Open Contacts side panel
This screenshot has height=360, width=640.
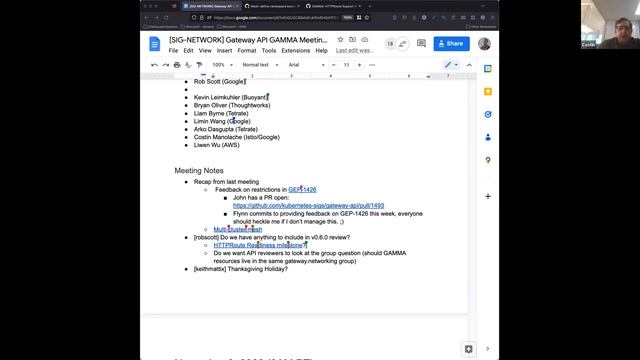coord(488,137)
